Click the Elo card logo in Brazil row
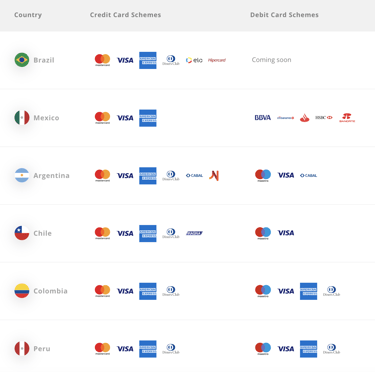This screenshot has height=372, width=375. pos(194,60)
